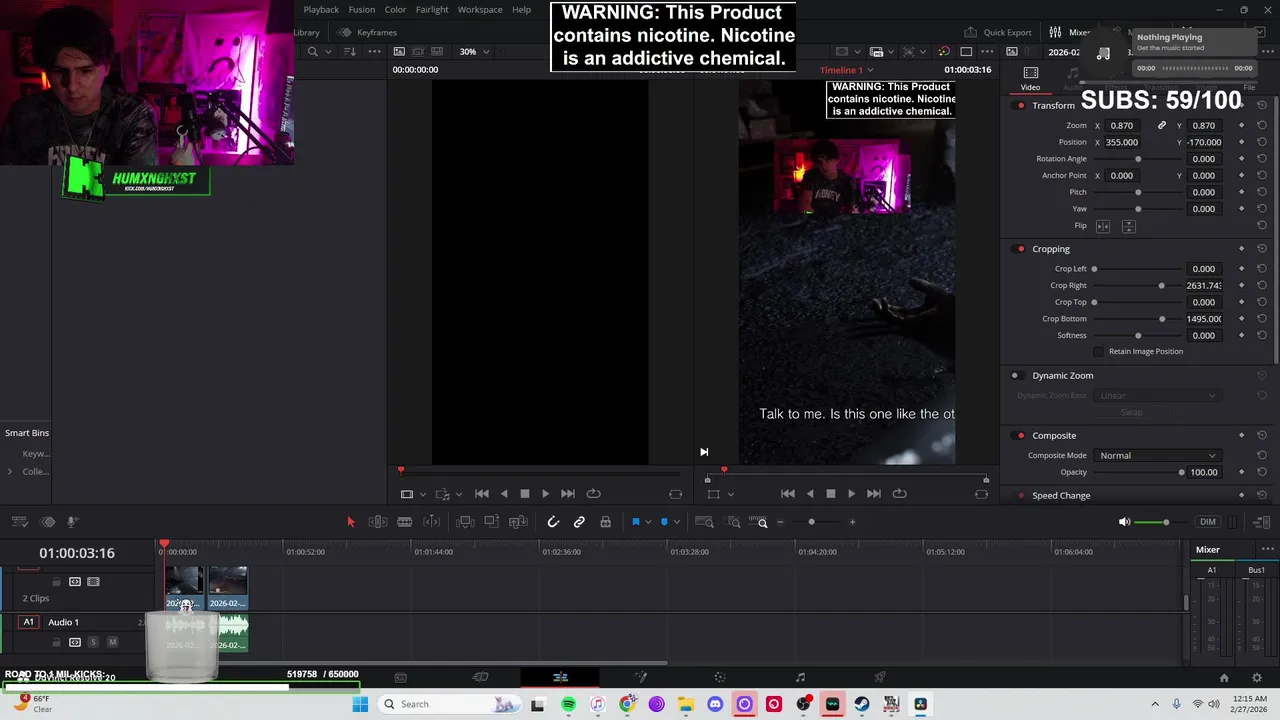Open the Help menu

521,10
